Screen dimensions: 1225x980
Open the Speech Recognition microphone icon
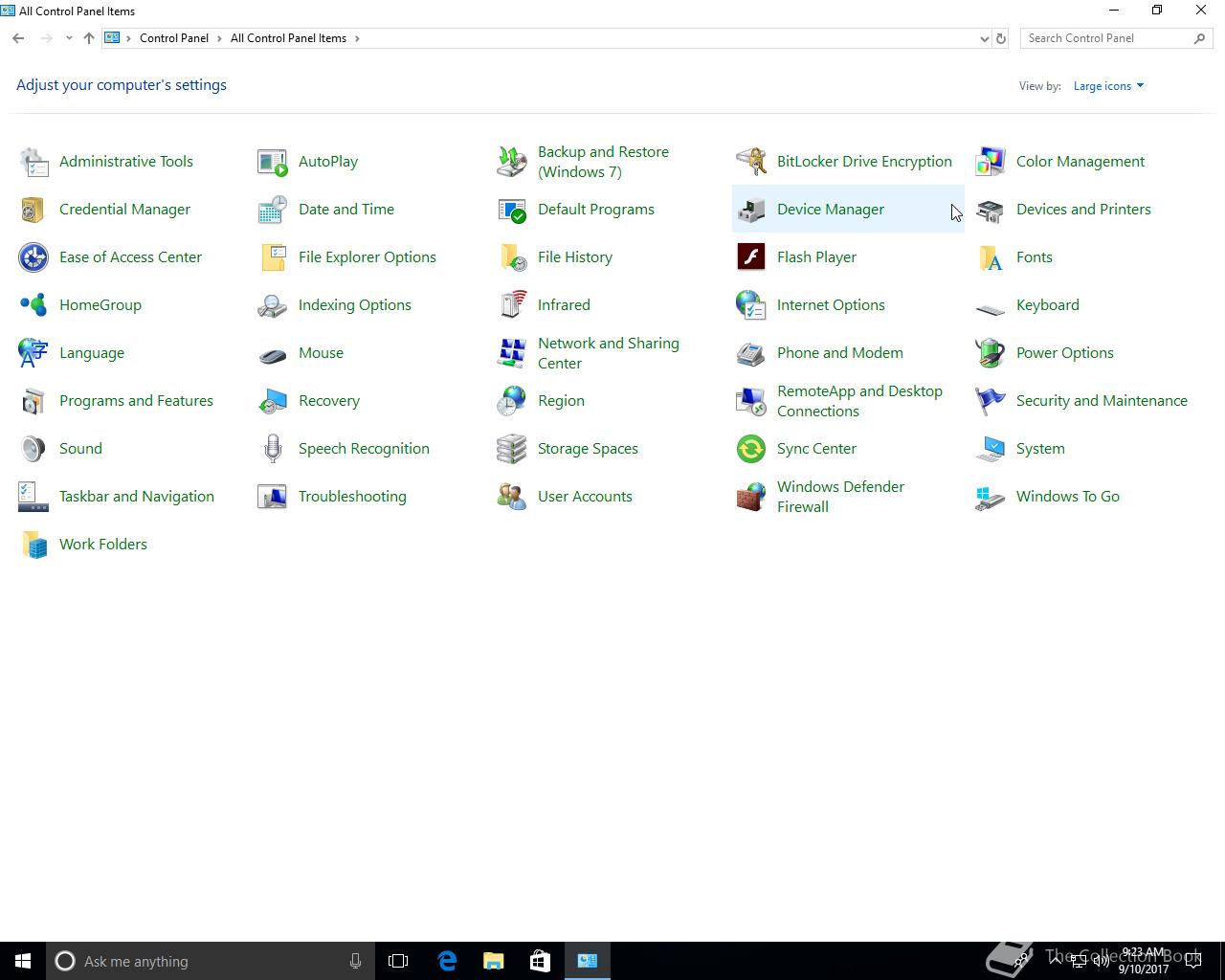click(x=273, y=449)
